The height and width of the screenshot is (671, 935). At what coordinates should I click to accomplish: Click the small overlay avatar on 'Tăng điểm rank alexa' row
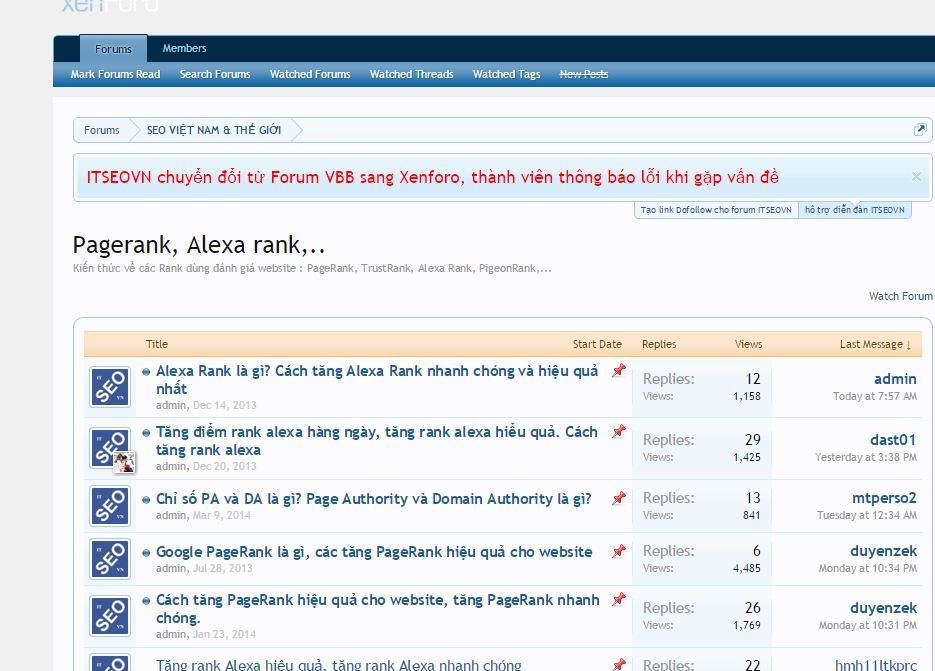click(x=125, y=462)
